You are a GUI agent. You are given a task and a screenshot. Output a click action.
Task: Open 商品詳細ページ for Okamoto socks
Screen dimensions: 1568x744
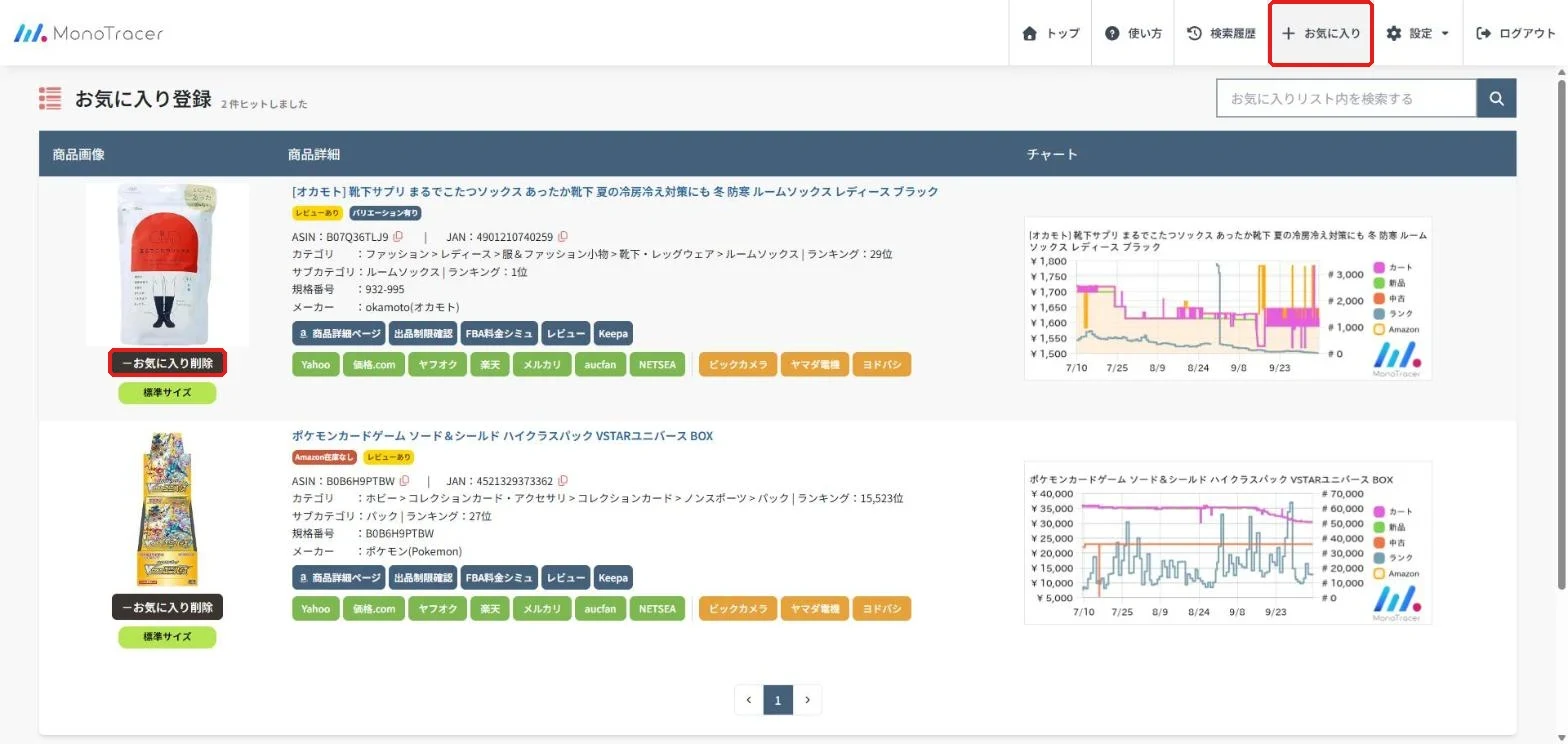click(x=339, y=333)
